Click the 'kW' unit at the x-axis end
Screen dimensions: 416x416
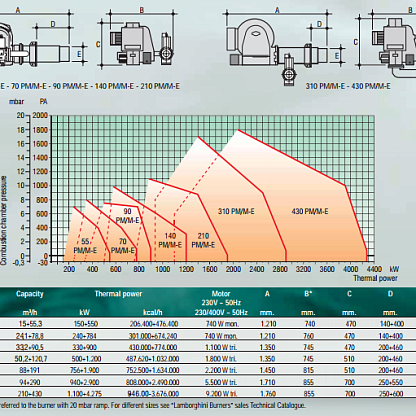(394, 269)
